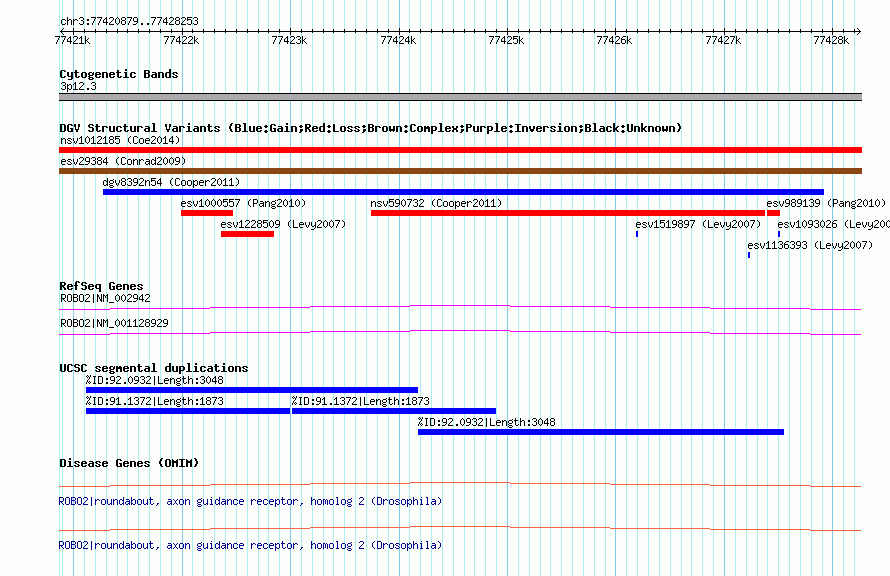Click the first OMIM orange gene line
Viewport: 890px width, 576px height.
click(x=460, y=485)
